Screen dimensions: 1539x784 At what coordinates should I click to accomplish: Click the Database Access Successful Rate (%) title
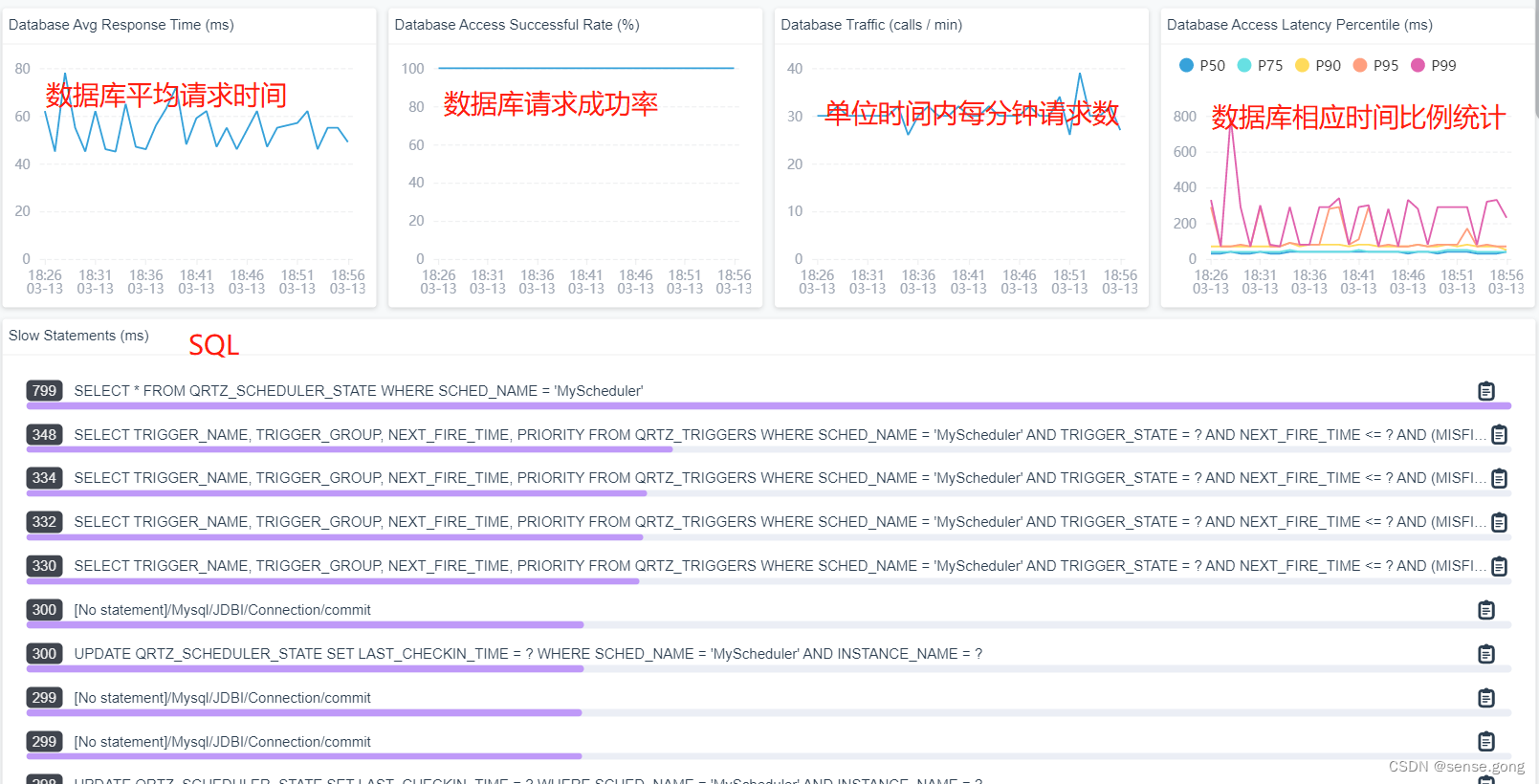(517, 25)
